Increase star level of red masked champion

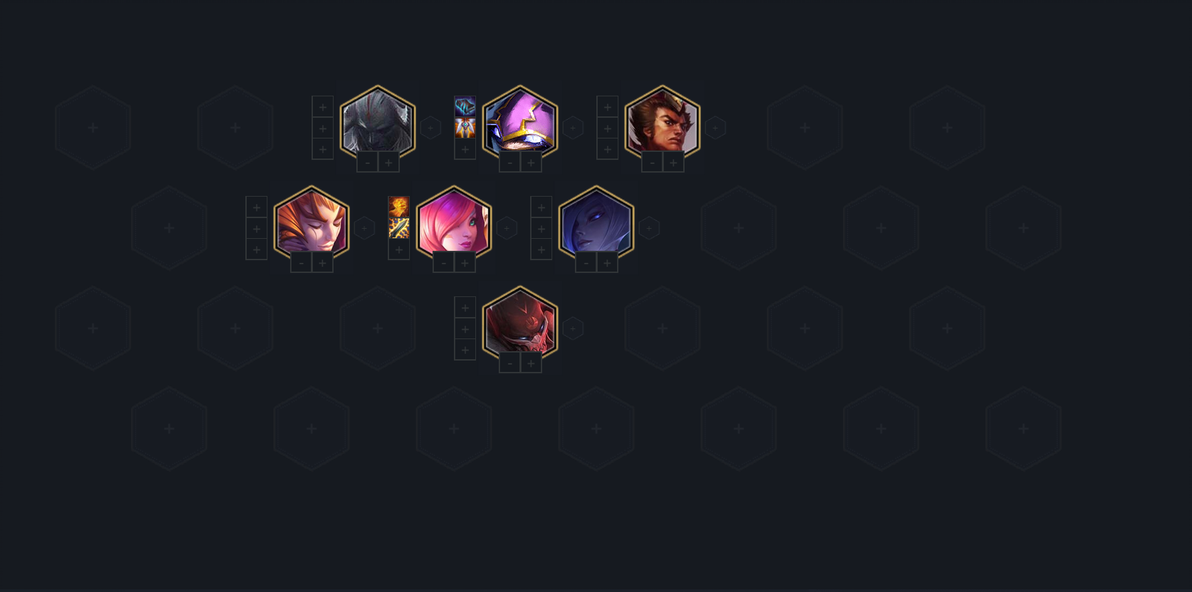pyautogui.click(x=531, y=362)
